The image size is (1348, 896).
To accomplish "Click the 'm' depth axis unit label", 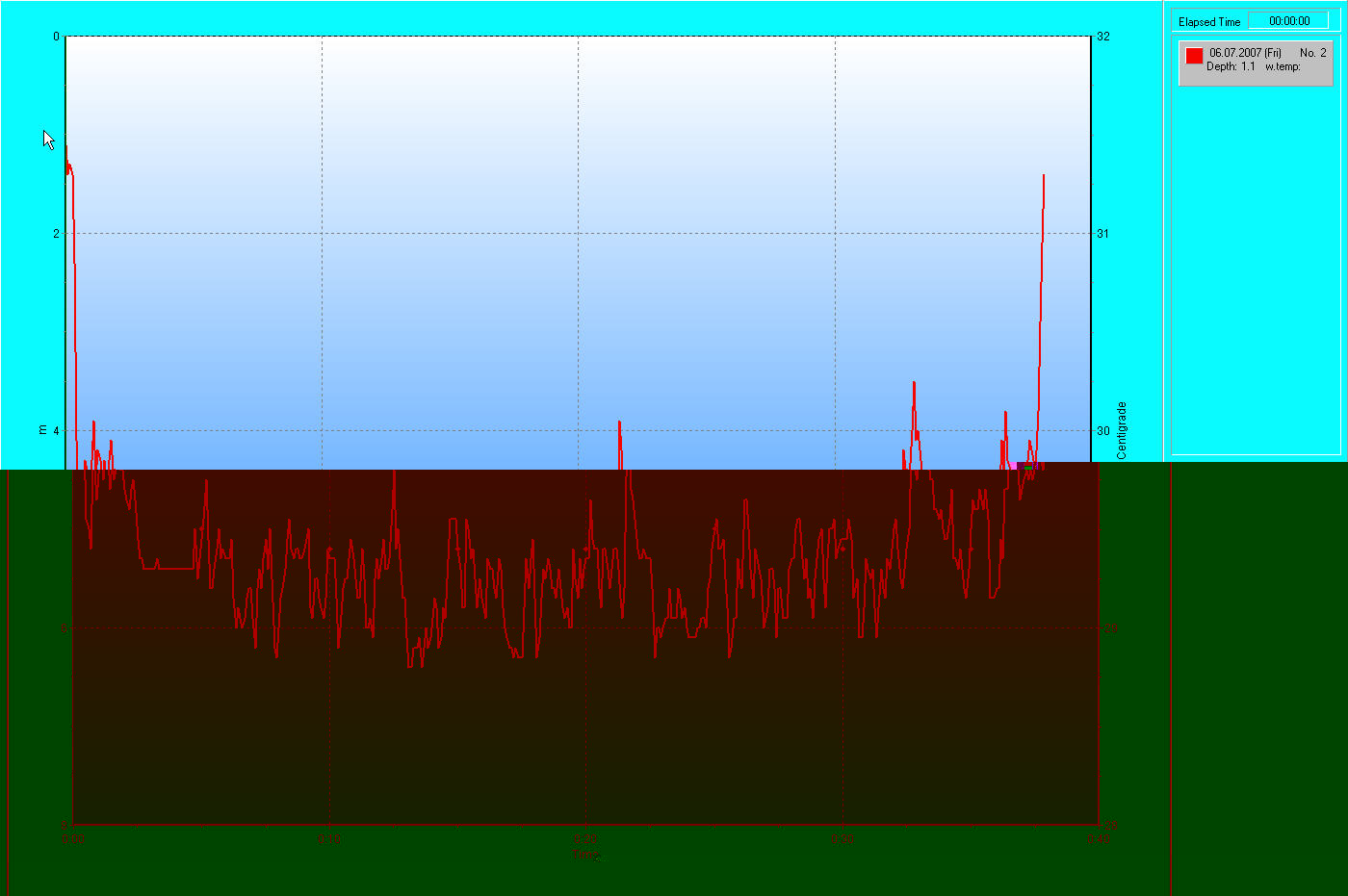I will coord(41,430).
